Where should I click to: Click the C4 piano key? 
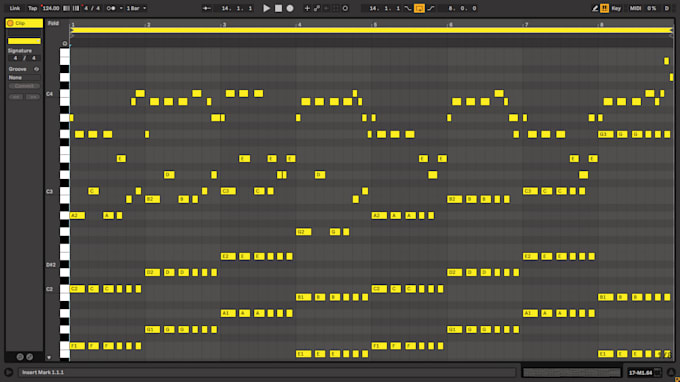pos(65,94)
